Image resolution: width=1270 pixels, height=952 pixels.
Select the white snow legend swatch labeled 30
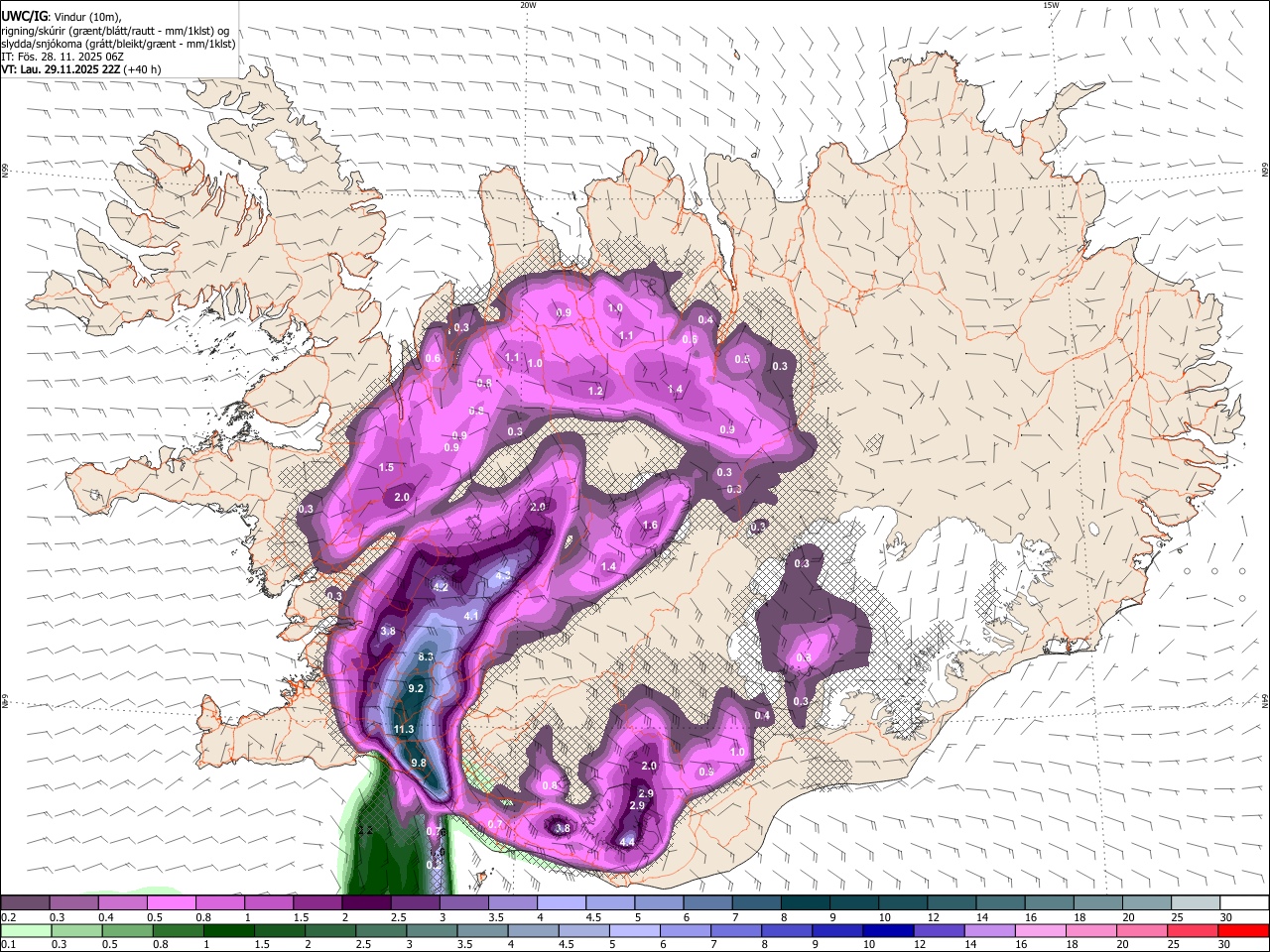pyautogui.click(x=1245, y=902)
